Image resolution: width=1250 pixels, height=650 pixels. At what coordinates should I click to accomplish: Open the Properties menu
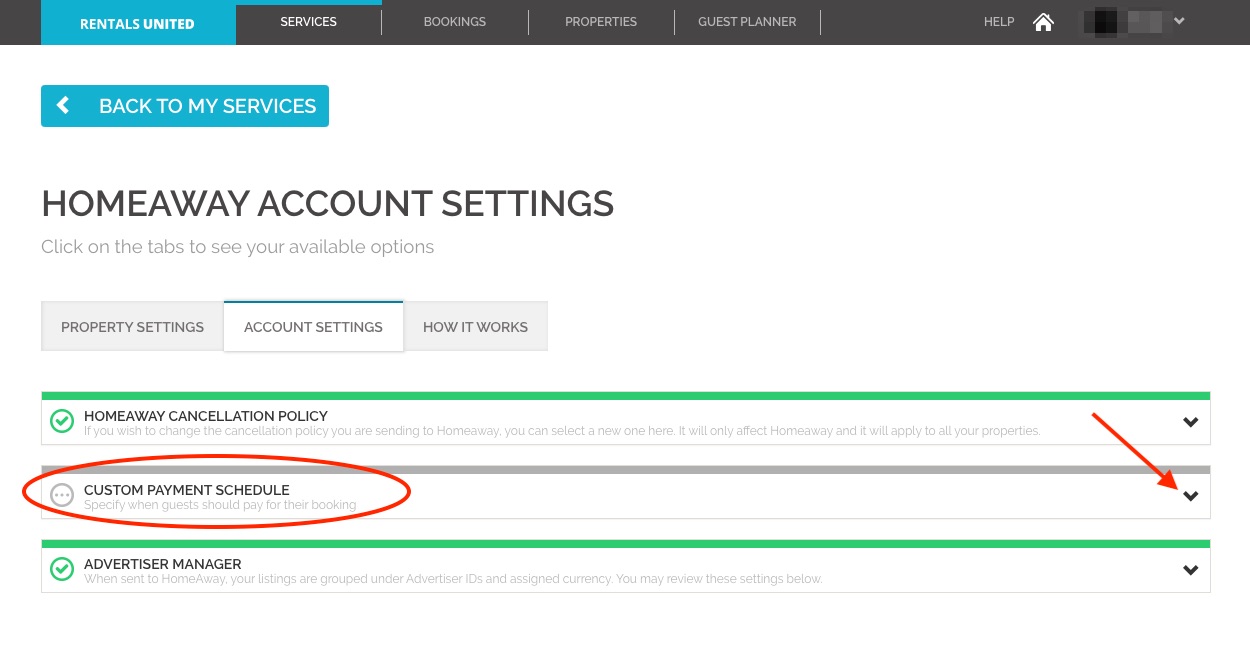point(601,22)
